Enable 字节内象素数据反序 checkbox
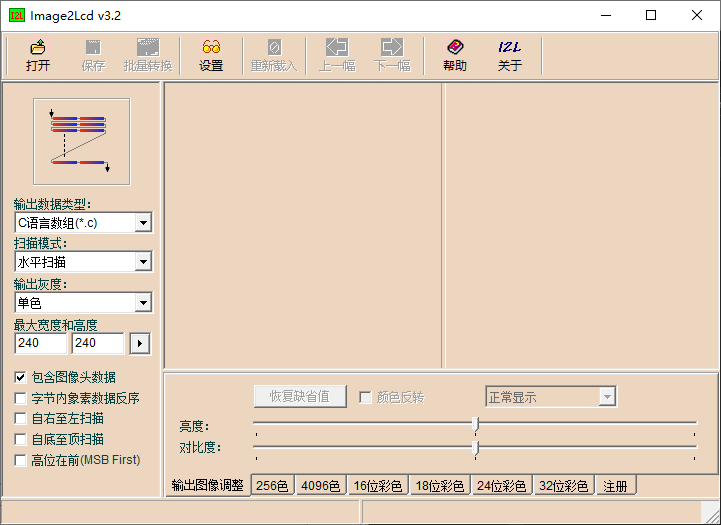The image size is (721, 525). (20, 398)
